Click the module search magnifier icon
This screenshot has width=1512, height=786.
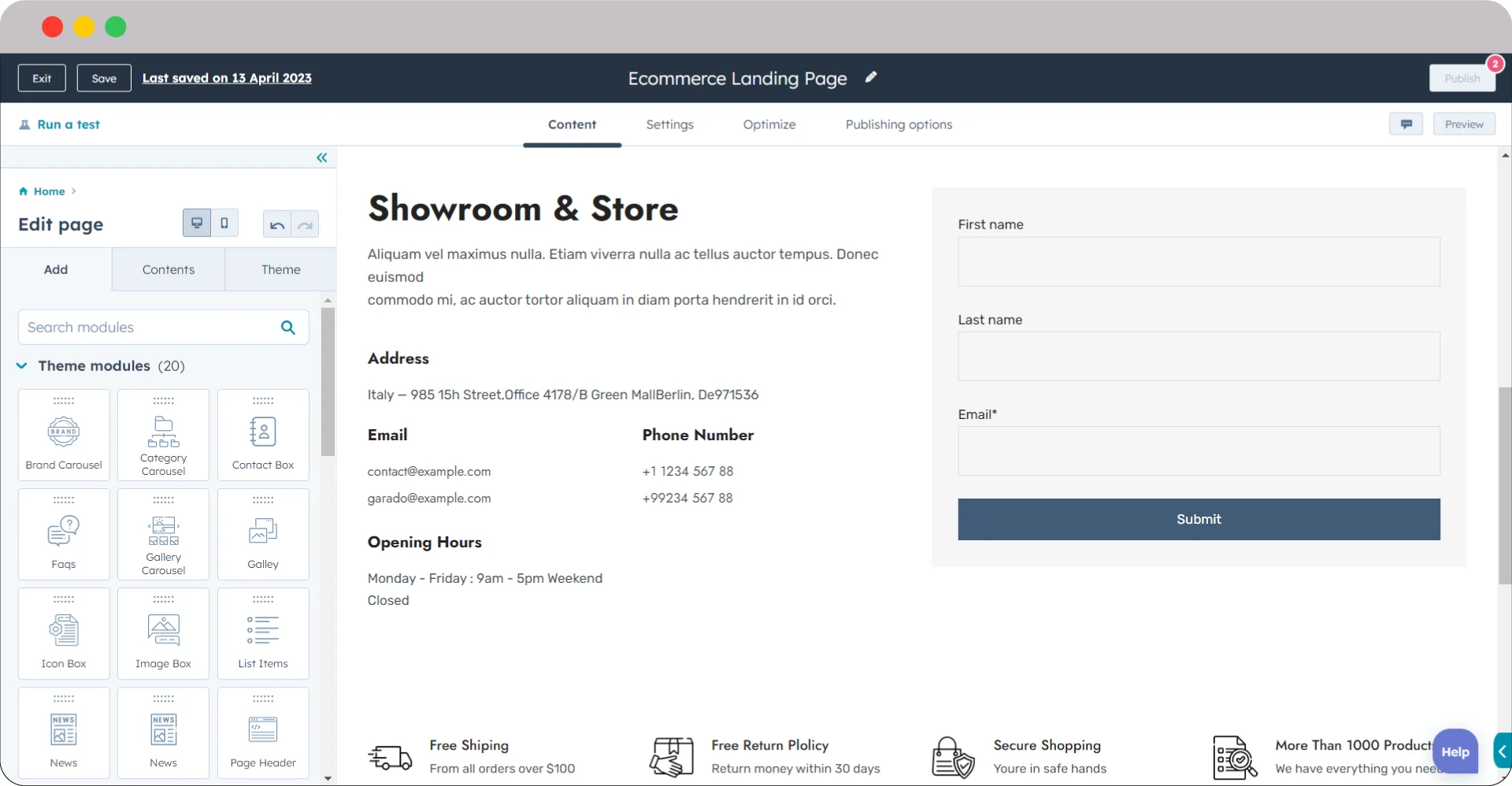coord(287,327)
